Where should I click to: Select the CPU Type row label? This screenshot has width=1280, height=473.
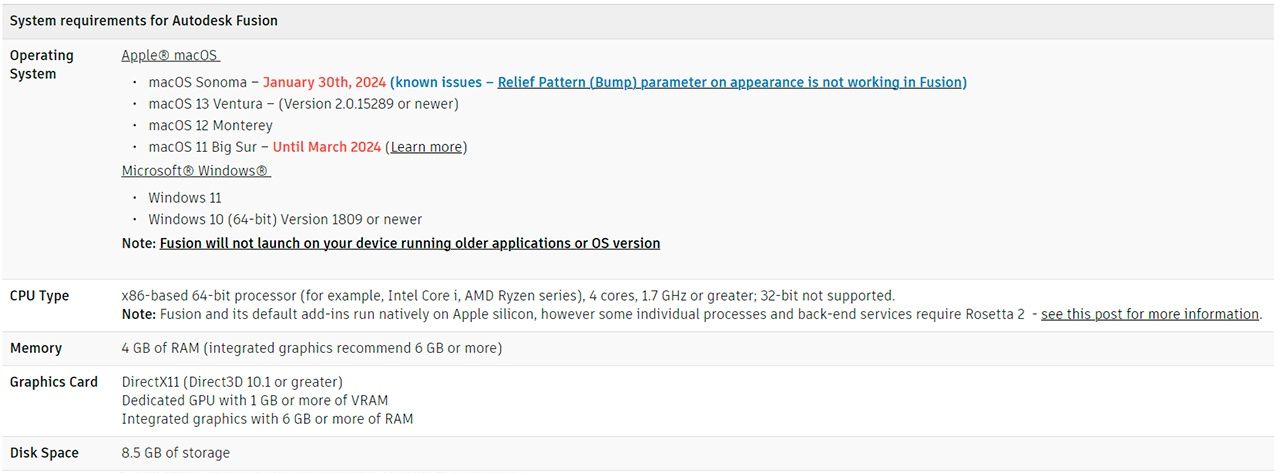pos(40,296)
